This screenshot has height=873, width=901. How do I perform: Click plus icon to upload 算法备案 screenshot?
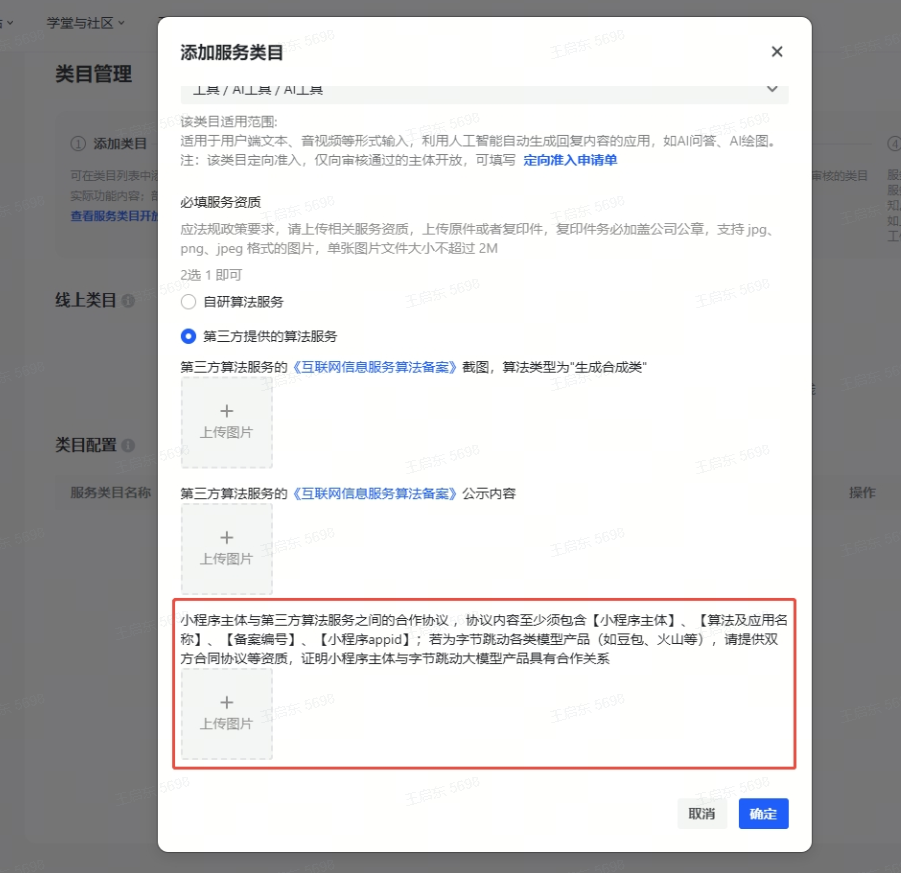pos(226,412)
